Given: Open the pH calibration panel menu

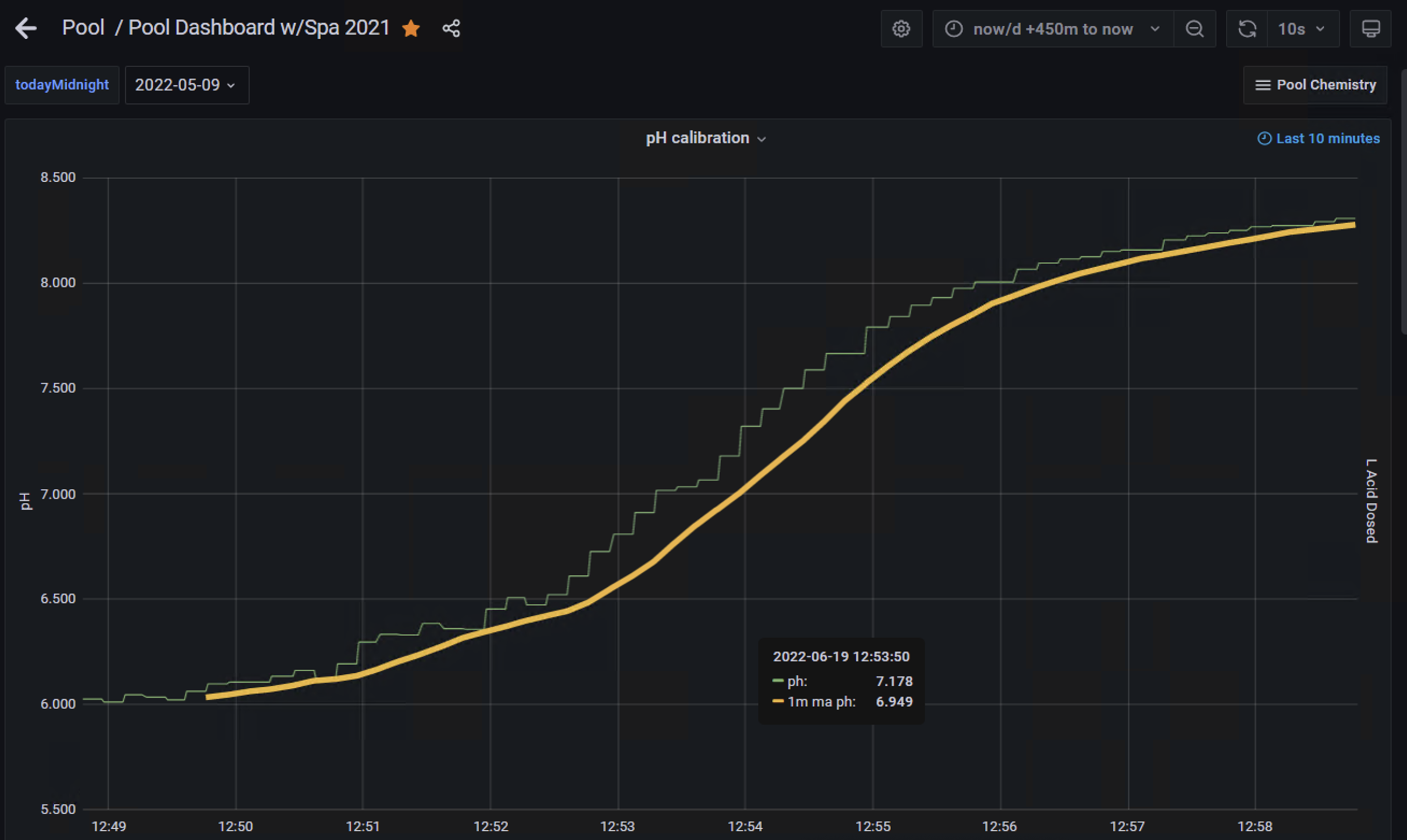Looking at the screenshot, I should point(761,138).
